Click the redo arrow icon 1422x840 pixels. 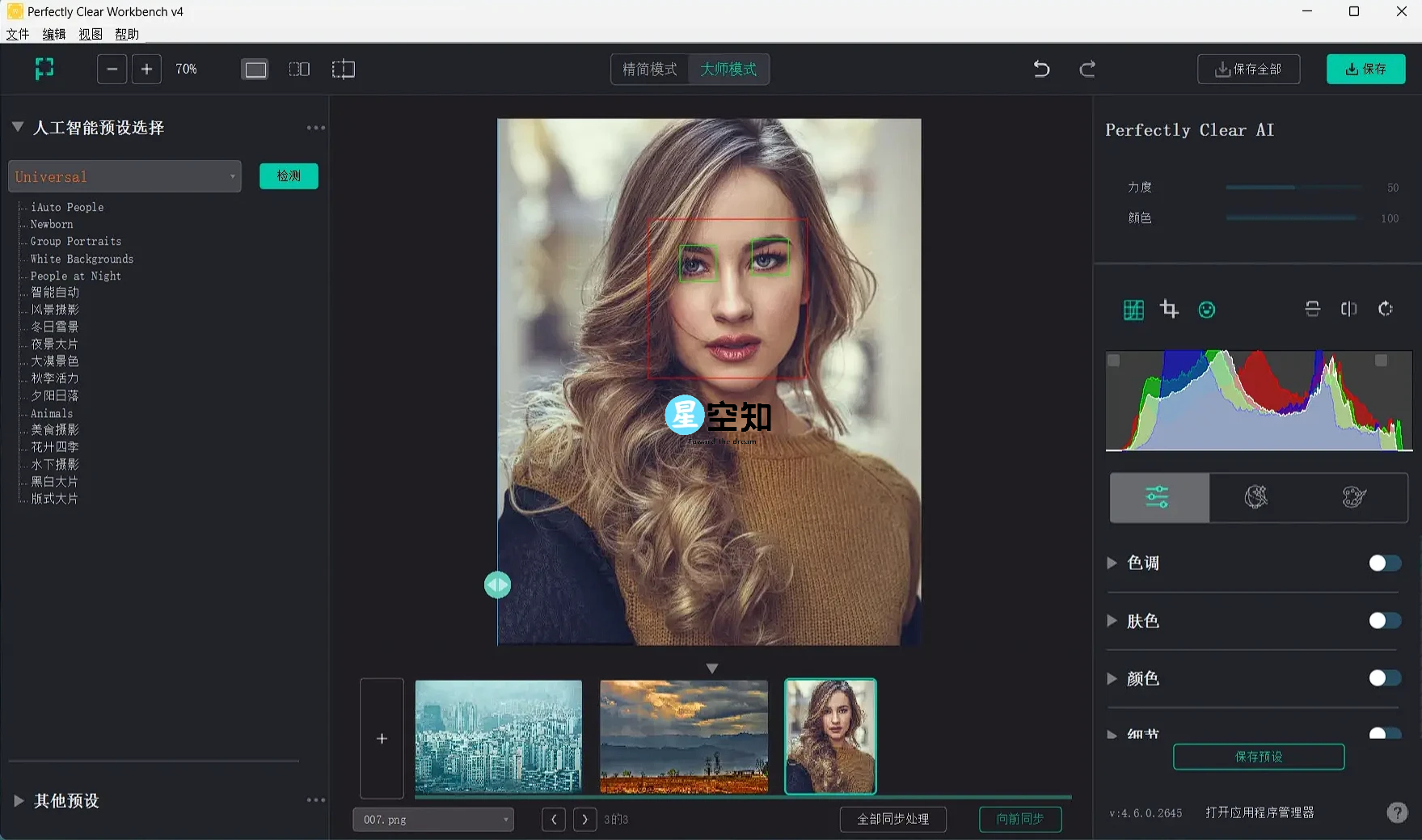tap(1087, 70)
